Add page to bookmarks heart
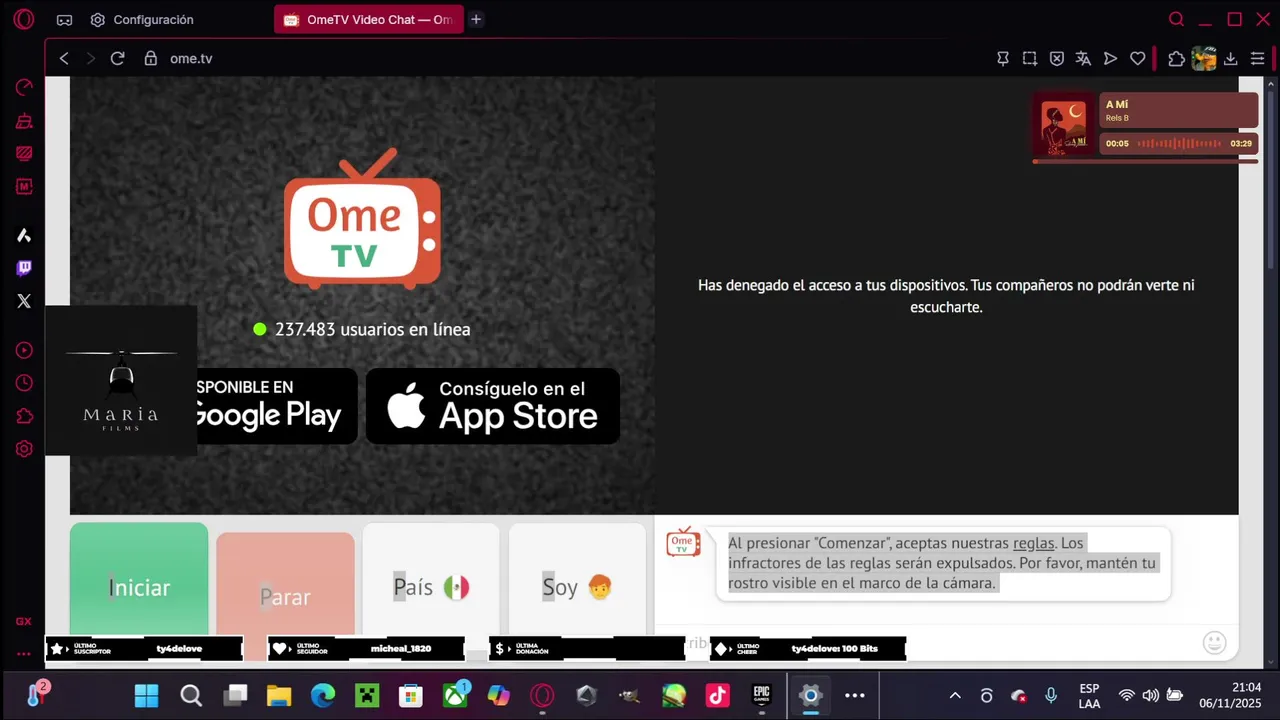 [1137, 58]
